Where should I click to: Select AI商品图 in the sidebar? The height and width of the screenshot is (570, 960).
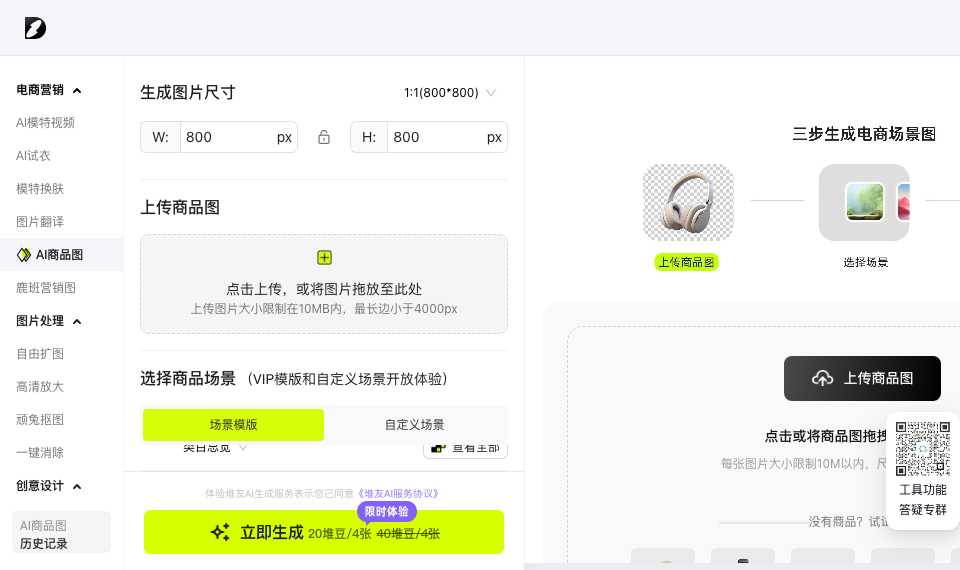pos(61,255)
